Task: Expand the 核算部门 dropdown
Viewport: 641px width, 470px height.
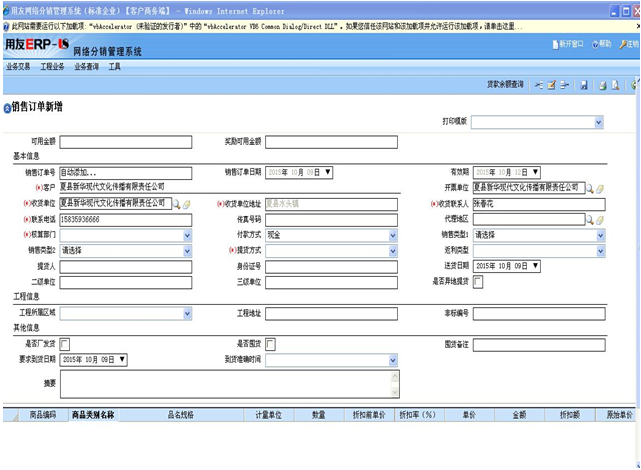Action: pyautogui.click(x=187, y=235)
